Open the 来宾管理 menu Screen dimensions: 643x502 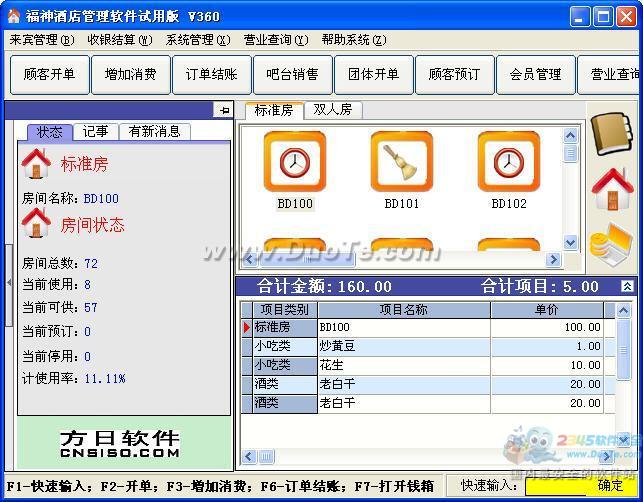coord(41,40)
